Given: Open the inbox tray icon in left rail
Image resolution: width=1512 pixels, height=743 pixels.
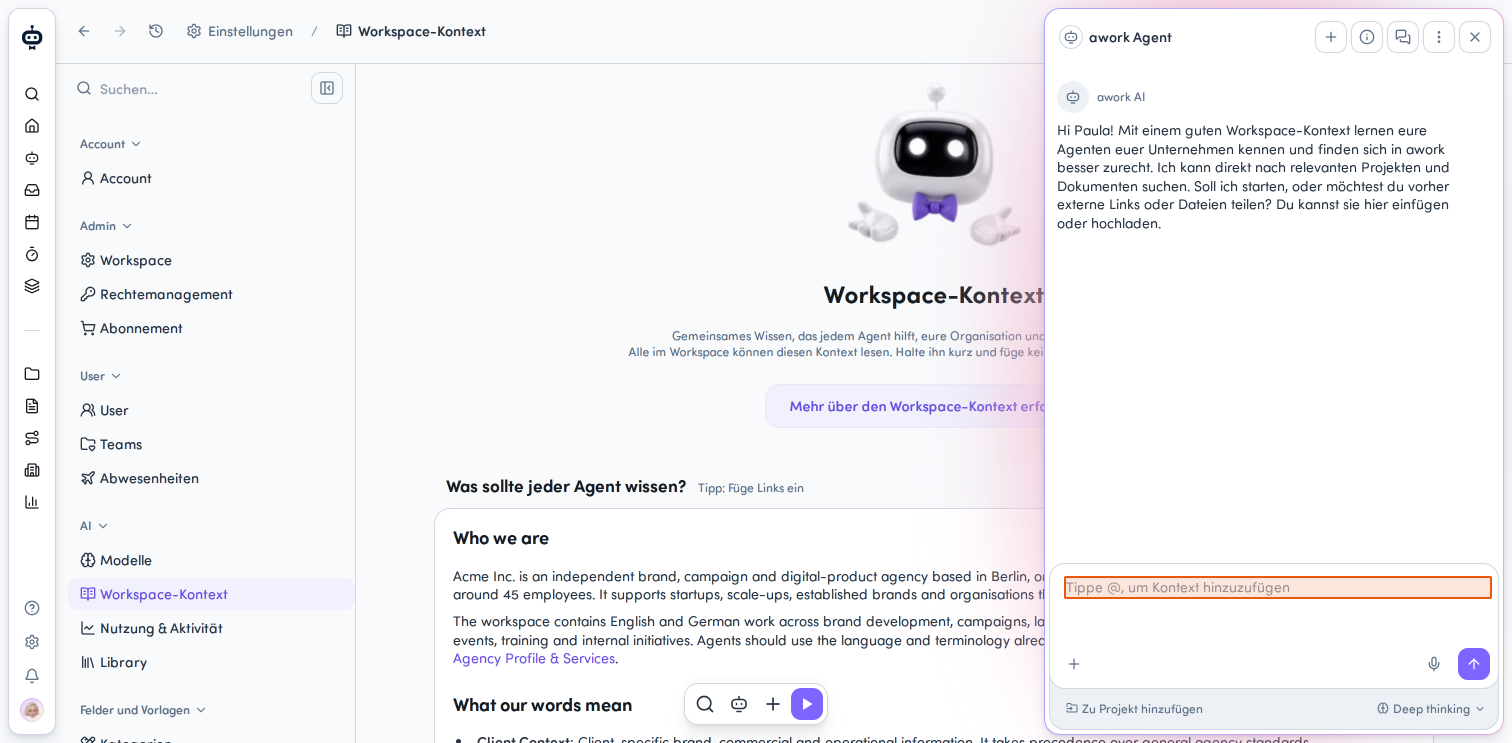Looking at the screenshot, I should [x=32, y=190].
